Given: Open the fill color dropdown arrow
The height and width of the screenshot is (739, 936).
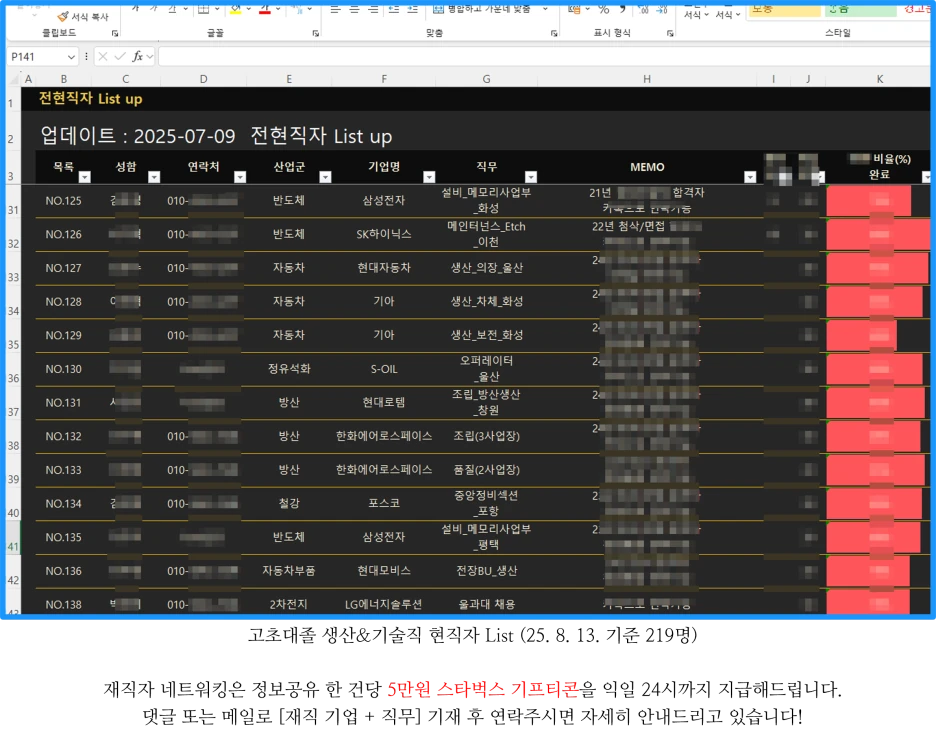Looking at the screenshot, I should point(248,9).
